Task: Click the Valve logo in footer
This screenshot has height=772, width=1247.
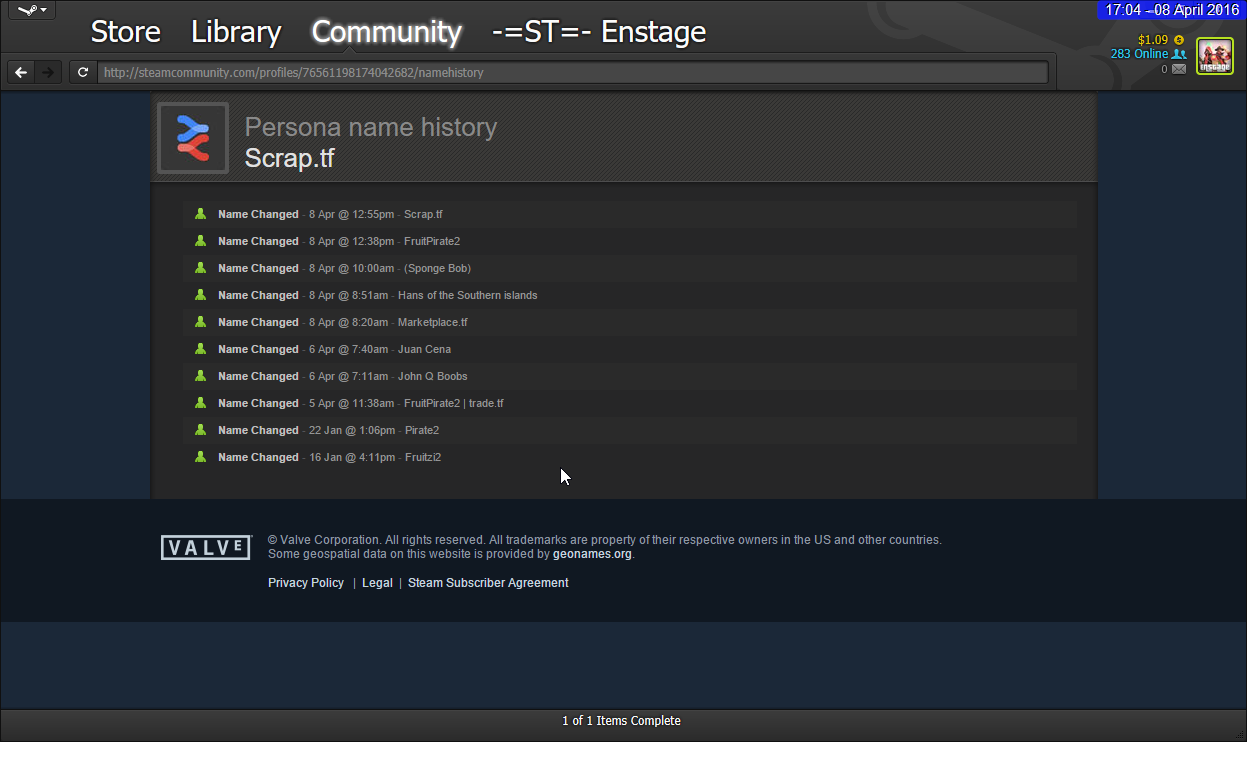Action: coord(206,547)
